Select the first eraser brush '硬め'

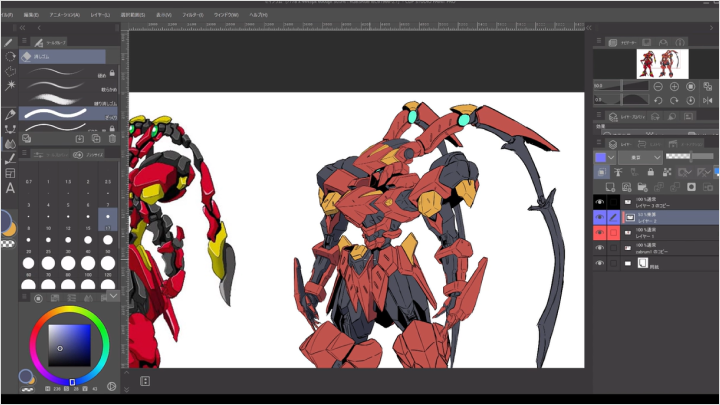coord(68,72)
